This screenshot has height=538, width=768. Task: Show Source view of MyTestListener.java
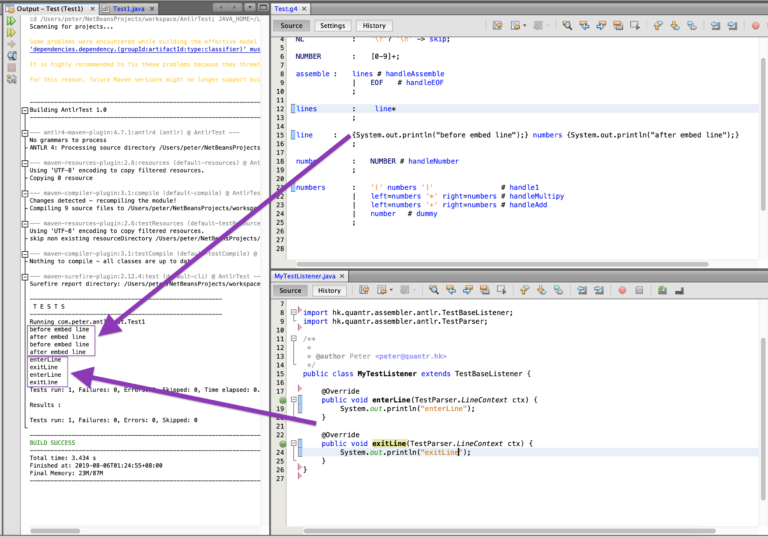point(290,291)
